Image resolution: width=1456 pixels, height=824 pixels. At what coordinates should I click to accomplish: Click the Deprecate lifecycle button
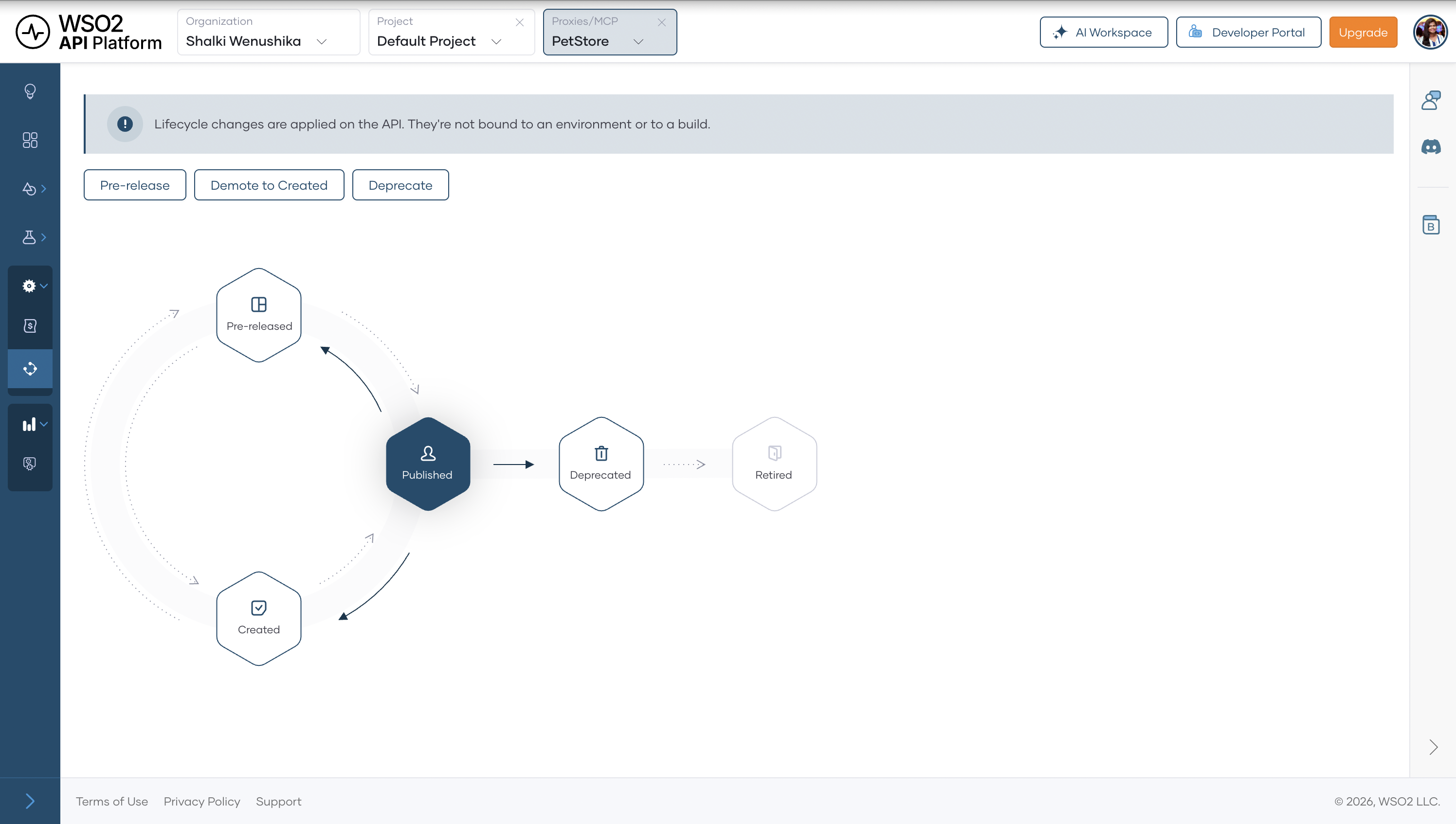click(400, 185)
